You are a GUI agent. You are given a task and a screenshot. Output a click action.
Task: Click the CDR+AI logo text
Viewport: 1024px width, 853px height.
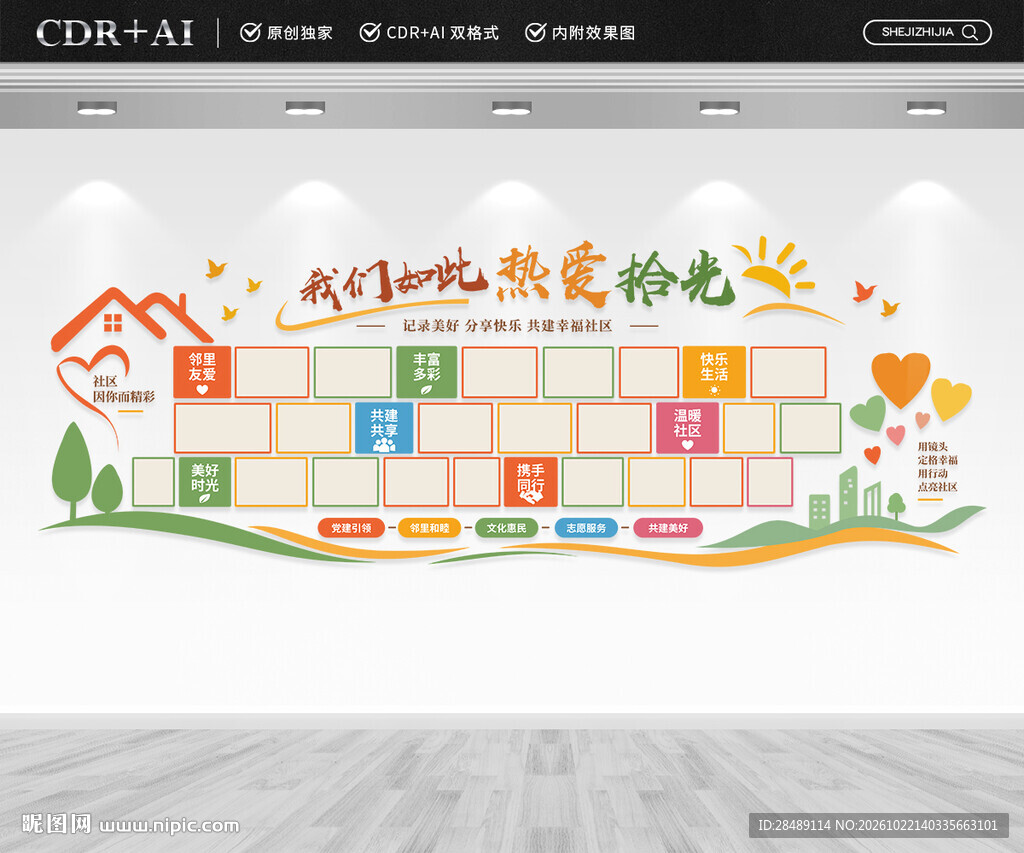115,33
